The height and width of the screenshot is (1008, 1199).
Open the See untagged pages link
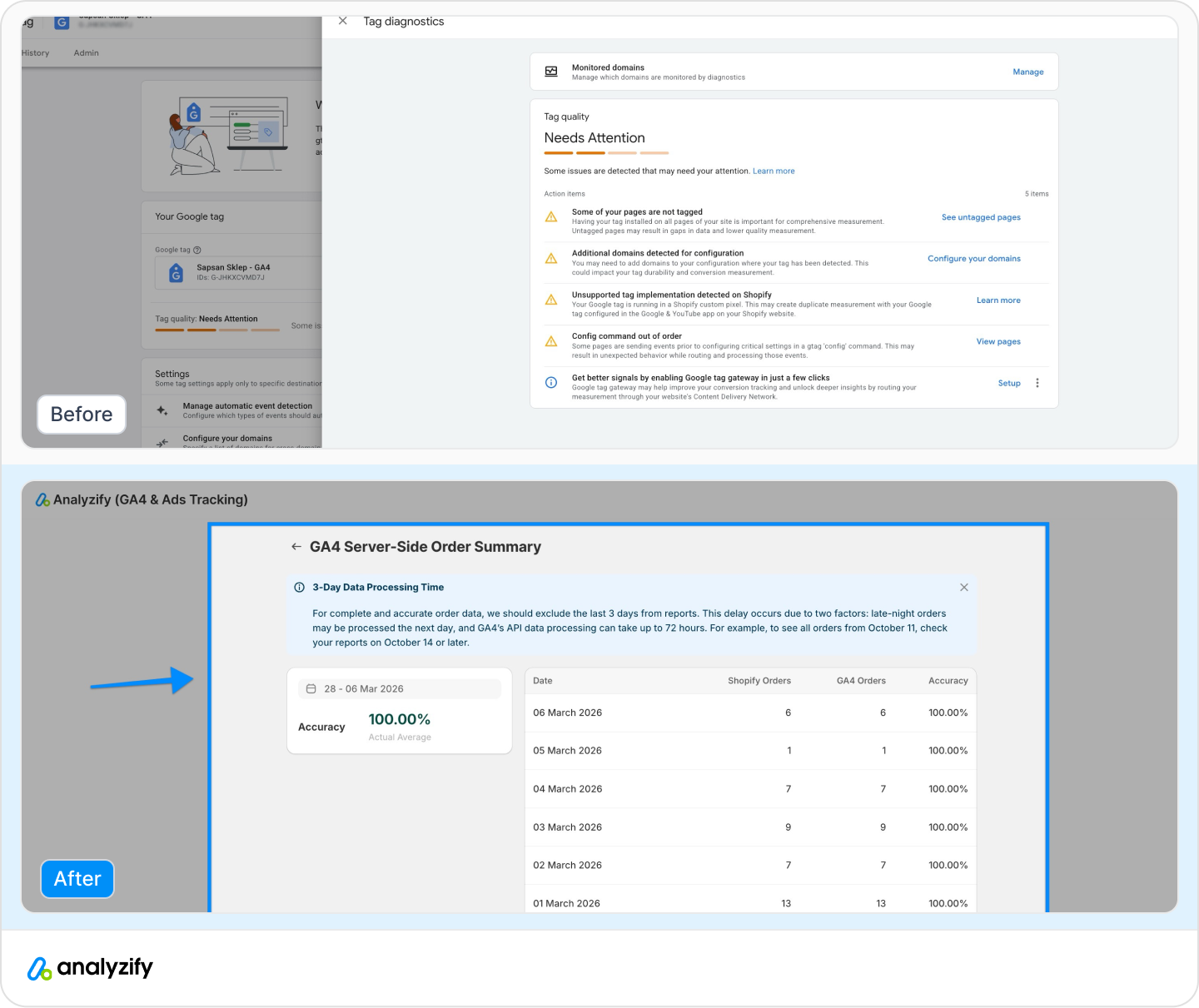981,217
